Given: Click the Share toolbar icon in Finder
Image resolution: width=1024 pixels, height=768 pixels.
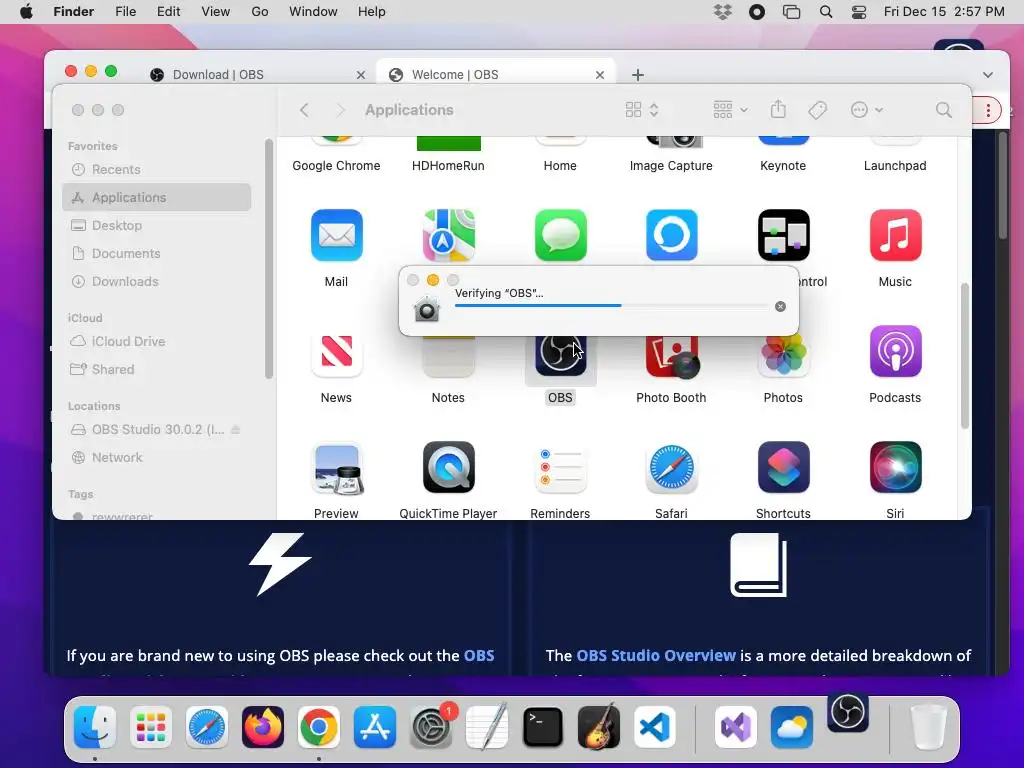Looking at the screenshot, I should click(778, 109).
